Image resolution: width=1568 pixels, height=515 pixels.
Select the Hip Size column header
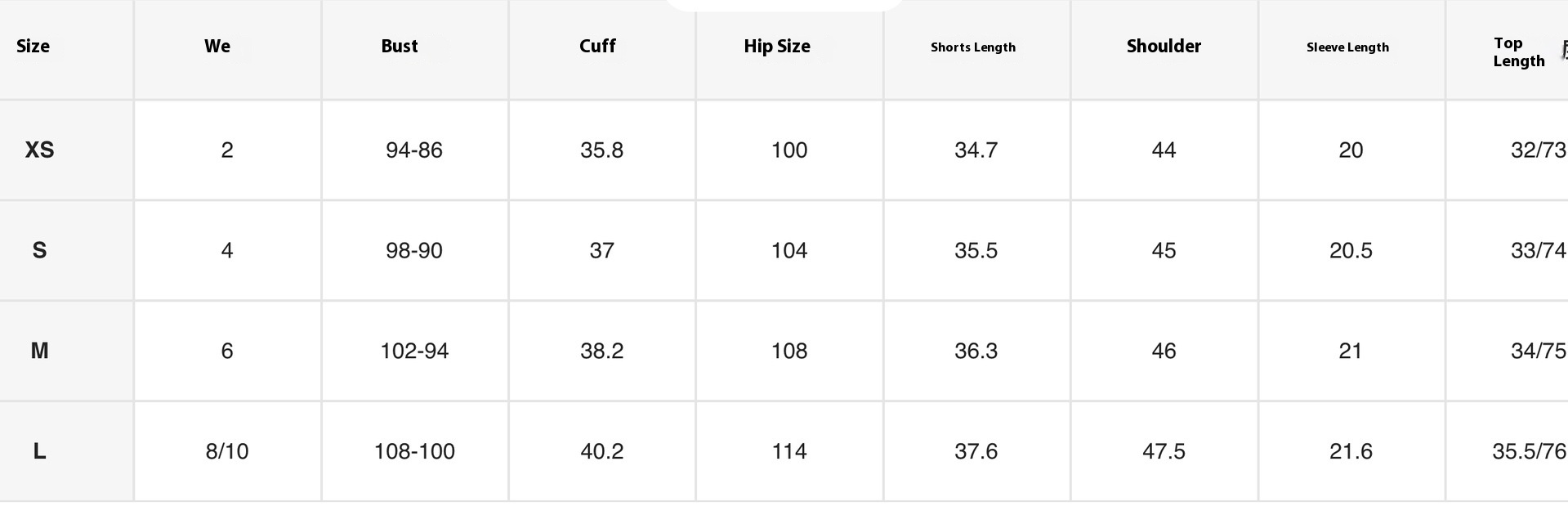tap(777, 47)
